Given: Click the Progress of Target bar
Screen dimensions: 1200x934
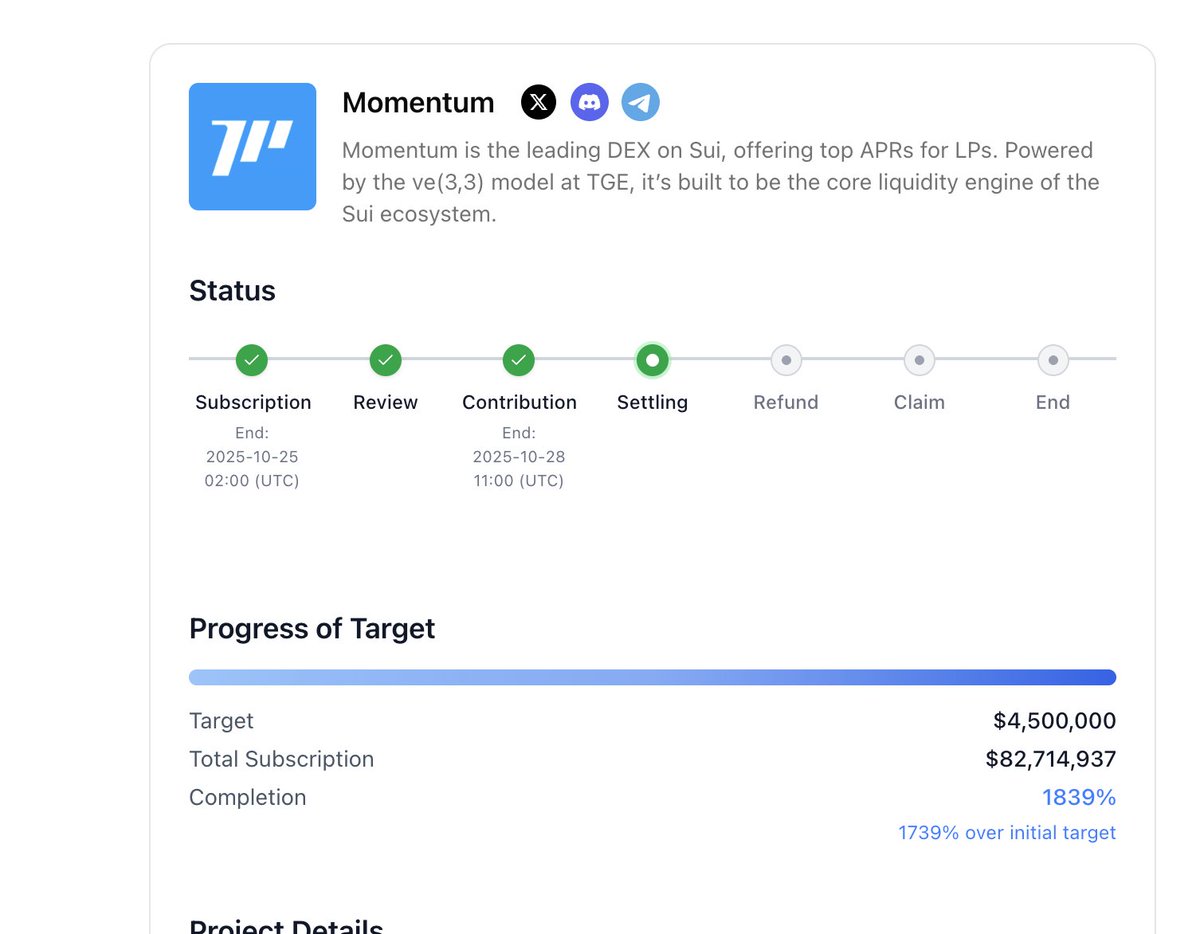Looking at the screenshot, I should pyautogui.click(x=652, y=677).
